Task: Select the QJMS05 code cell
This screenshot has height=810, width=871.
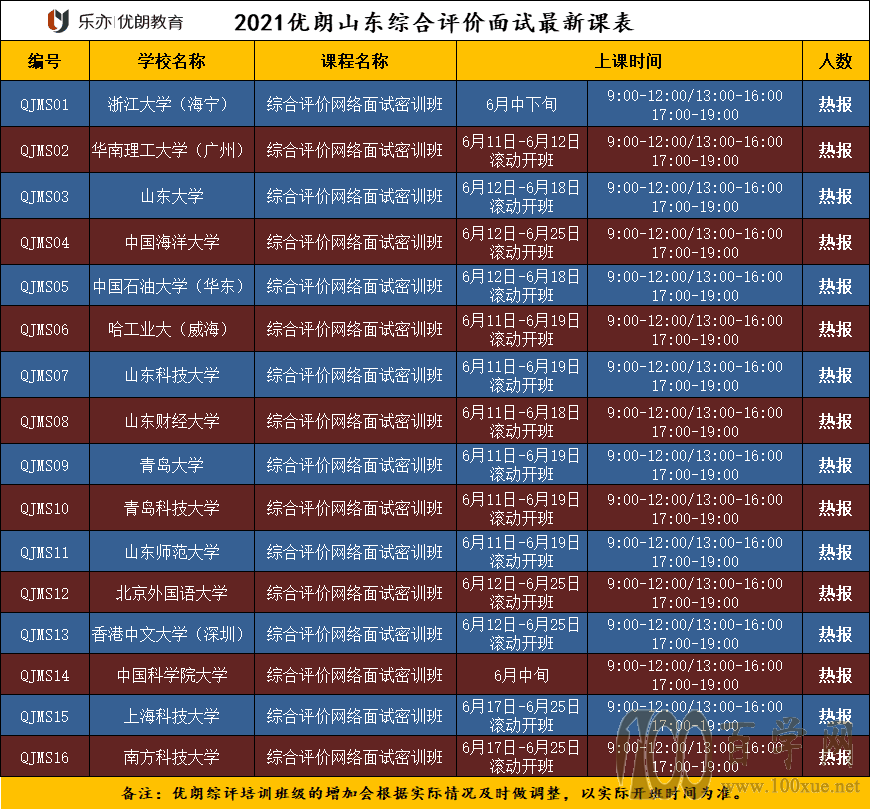Action: (44, 287)
